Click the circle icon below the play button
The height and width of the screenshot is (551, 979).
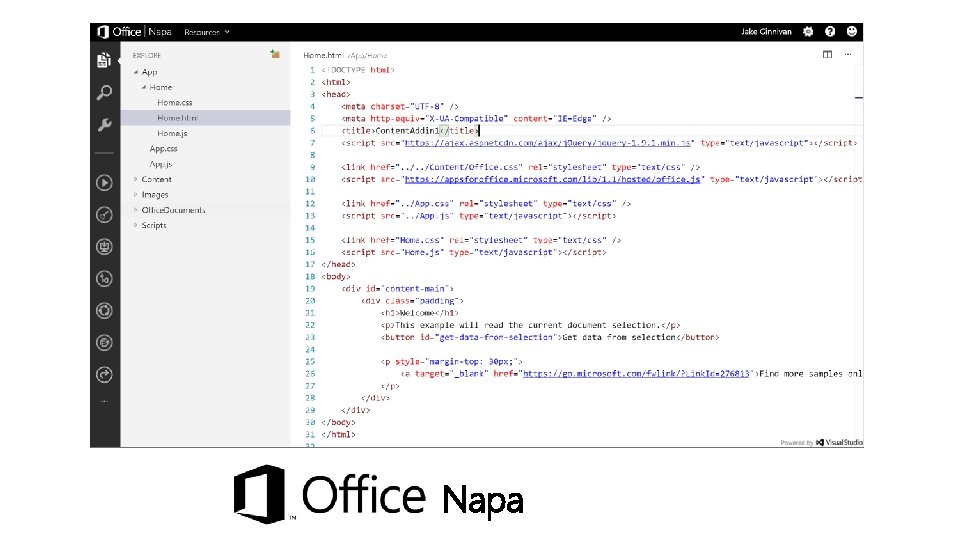(104, 215)
